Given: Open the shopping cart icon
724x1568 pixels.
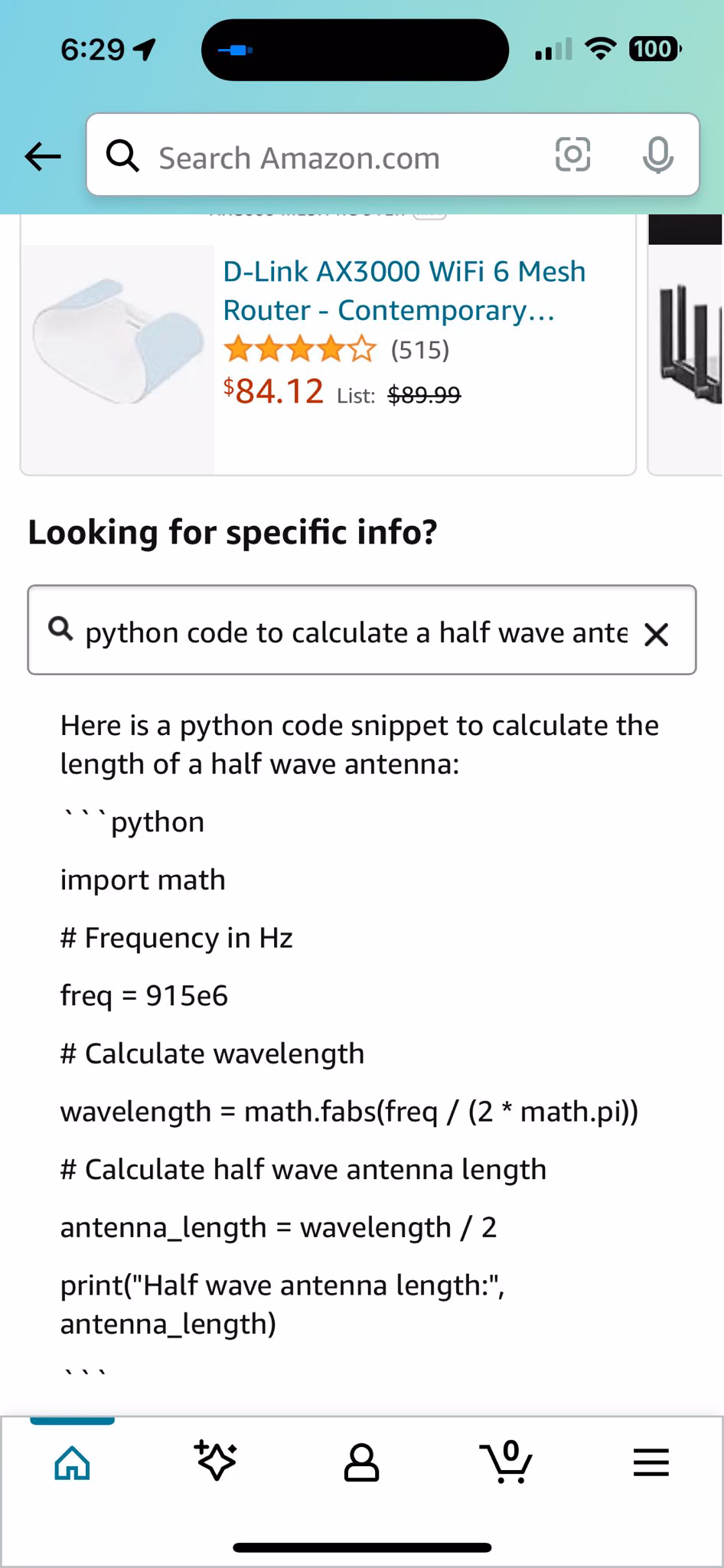Looking at the screenshot, I should [506, 1462].
